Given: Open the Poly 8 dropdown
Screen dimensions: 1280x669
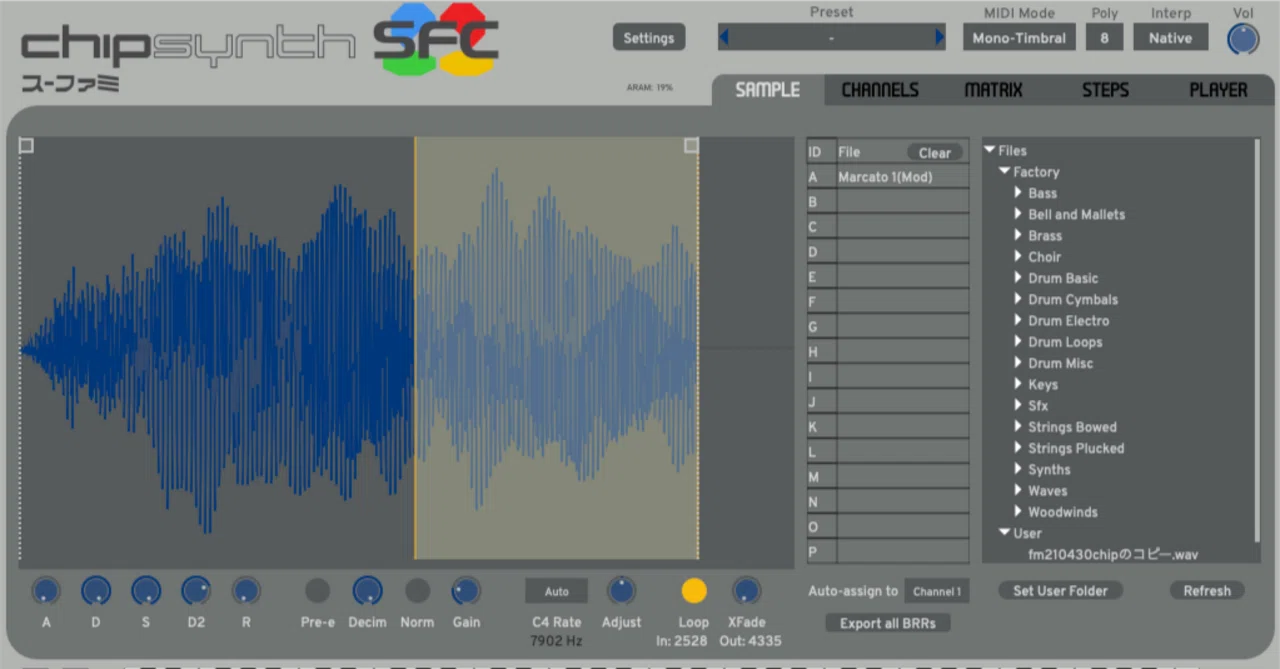Looking at the screenshot, I should 1104,38.
